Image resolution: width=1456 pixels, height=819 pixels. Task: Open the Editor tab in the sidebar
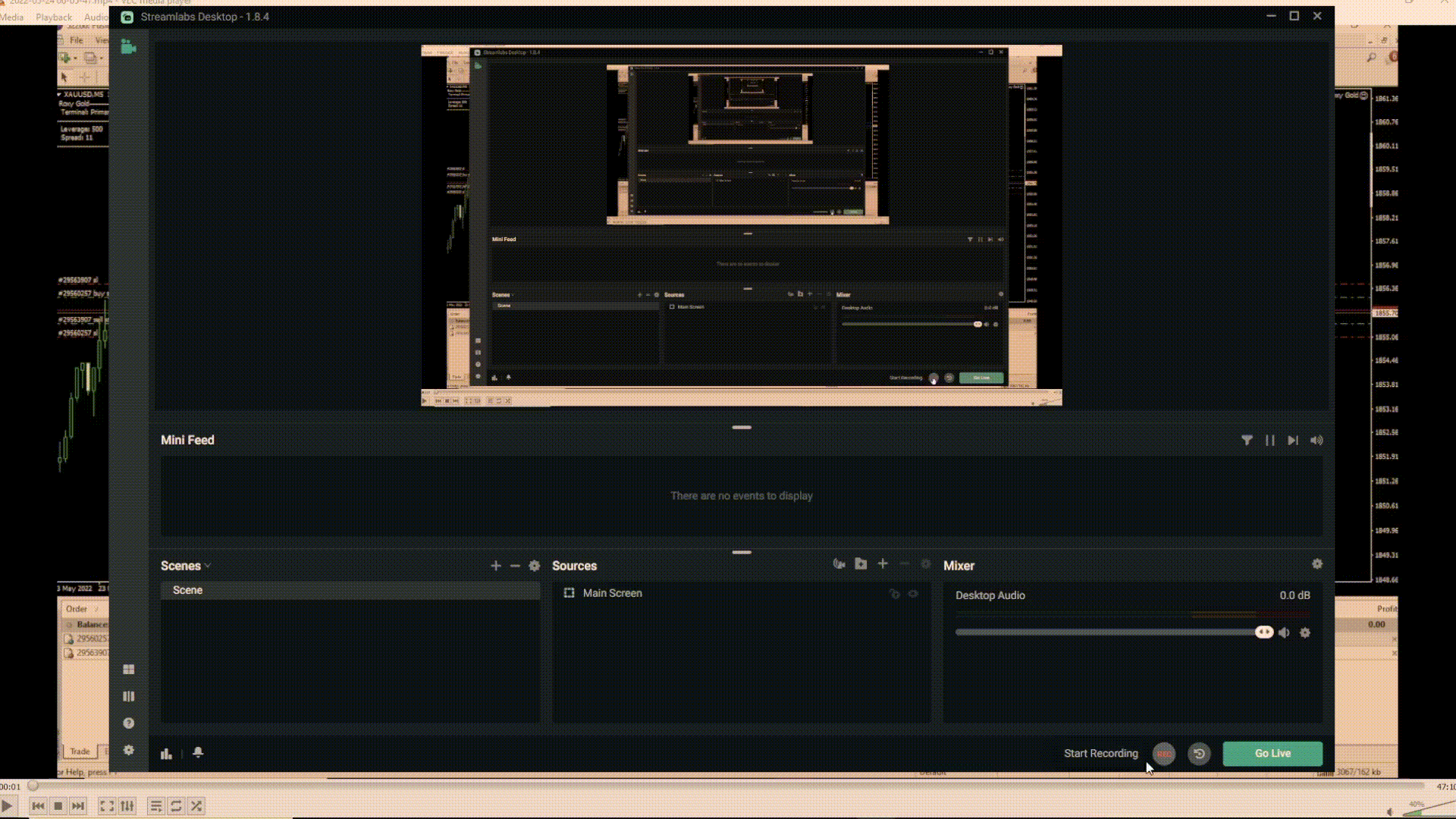click(128, 48)
